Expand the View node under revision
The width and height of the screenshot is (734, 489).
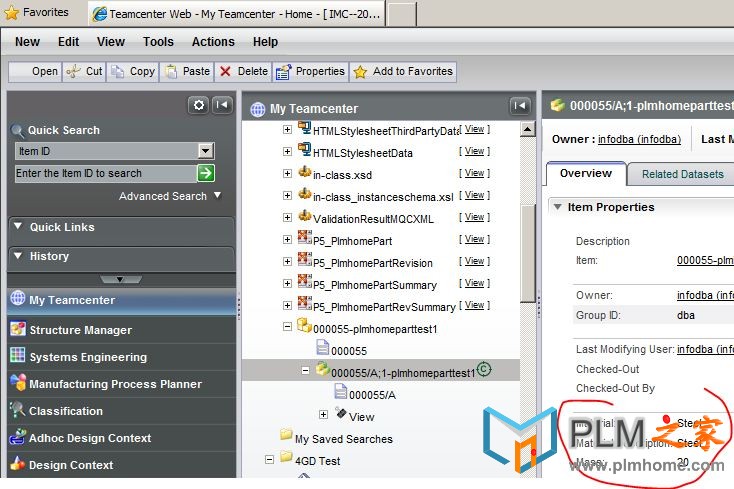pos(323,415)
